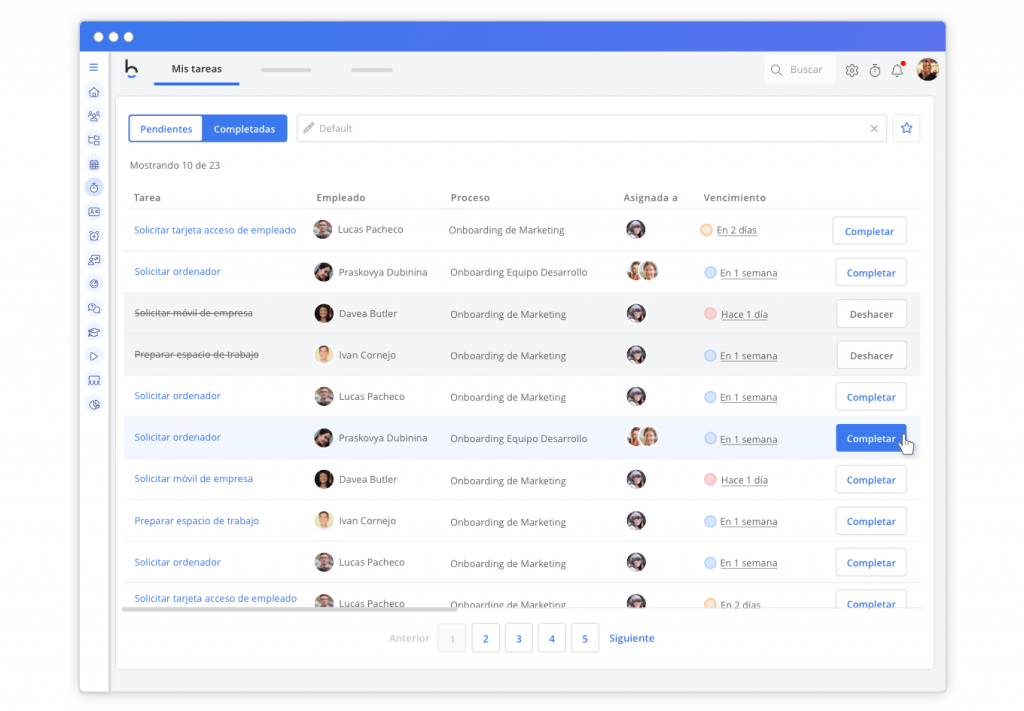1024x711 pixels.
Task: Go to the Home icon in the sidebar
Action: coord(94,92)
